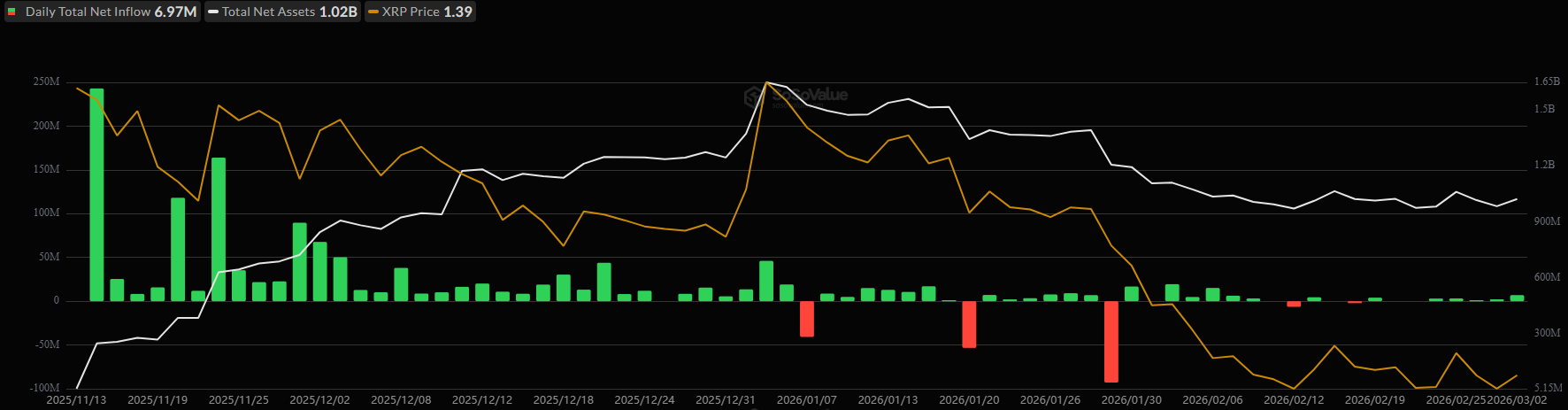Click the 2026/01/30 date label
The height and width of the screenshot is (410, 1568).
click(1132, 400)
